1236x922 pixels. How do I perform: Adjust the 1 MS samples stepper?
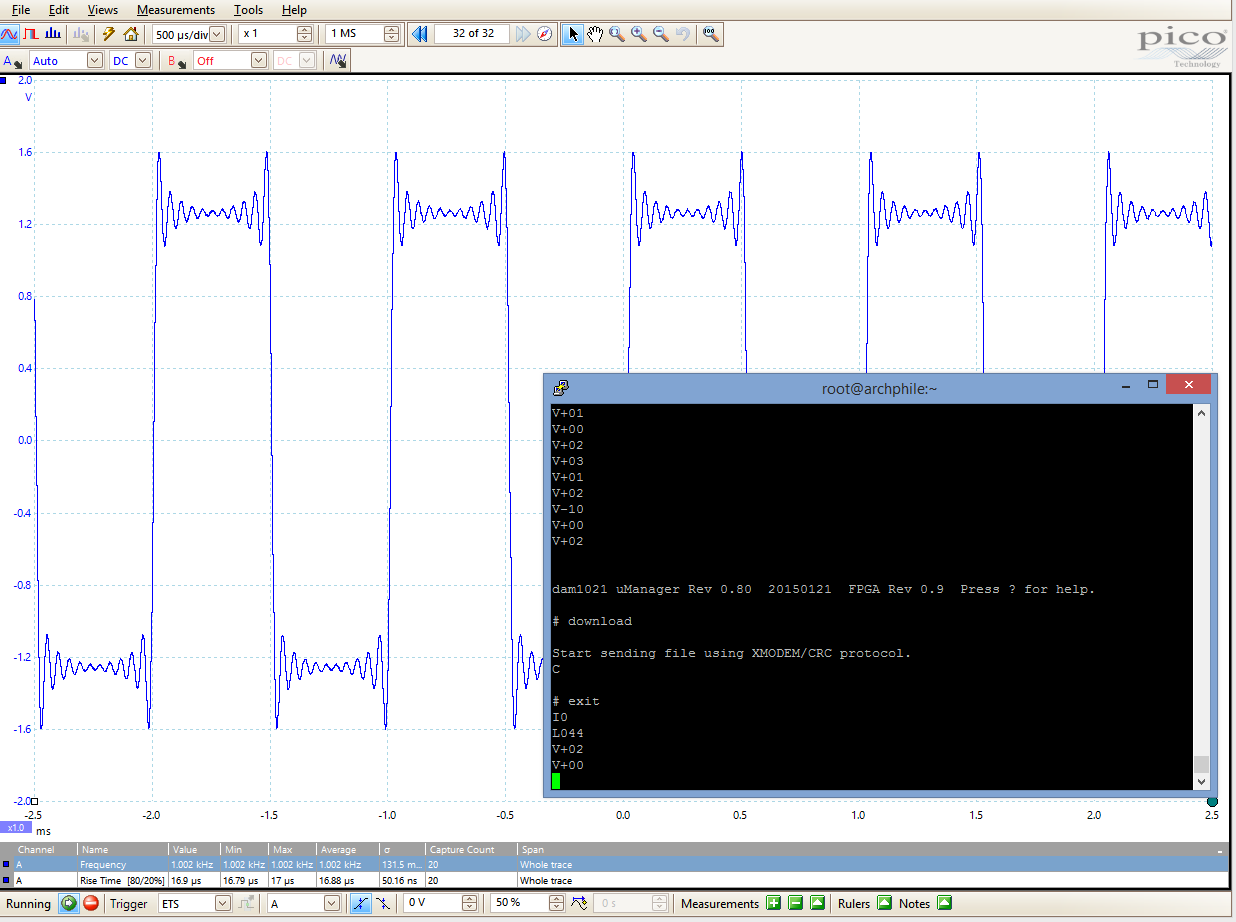(x=391, y=34)
